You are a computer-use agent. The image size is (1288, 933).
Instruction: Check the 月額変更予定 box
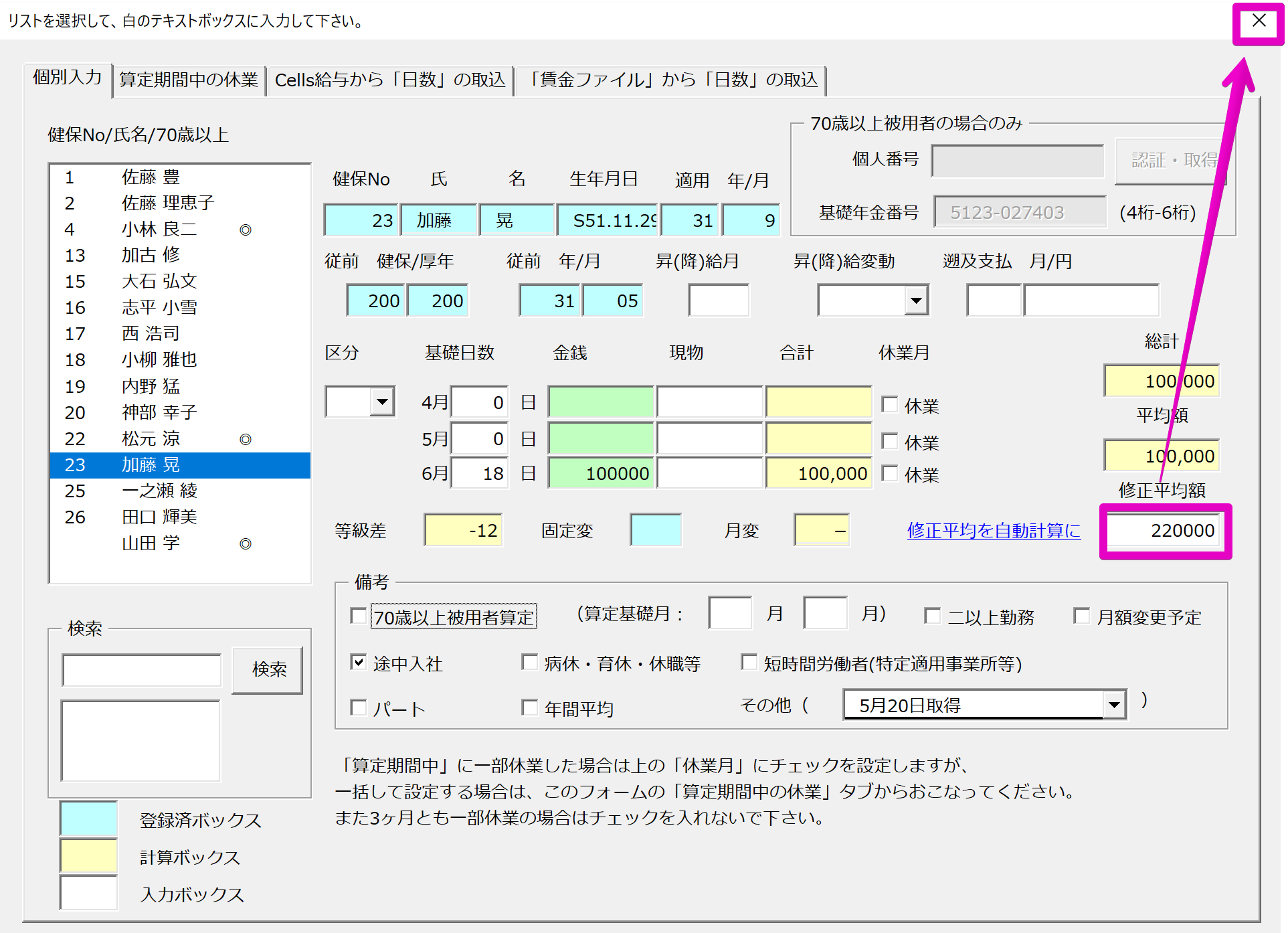tap(1081, 616)
